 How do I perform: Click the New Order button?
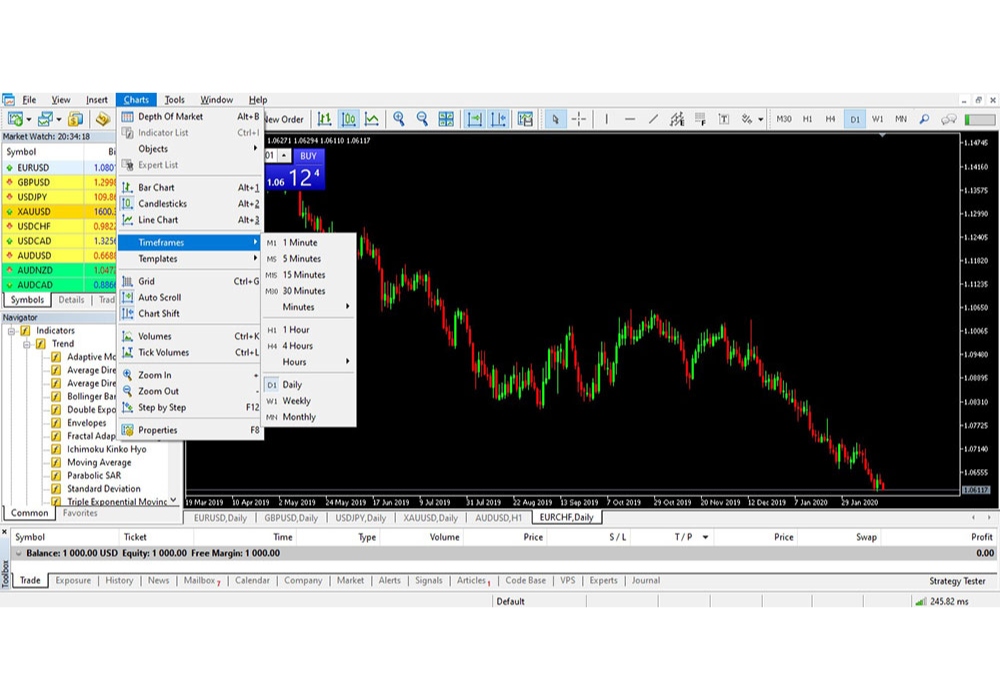(284, 119)
